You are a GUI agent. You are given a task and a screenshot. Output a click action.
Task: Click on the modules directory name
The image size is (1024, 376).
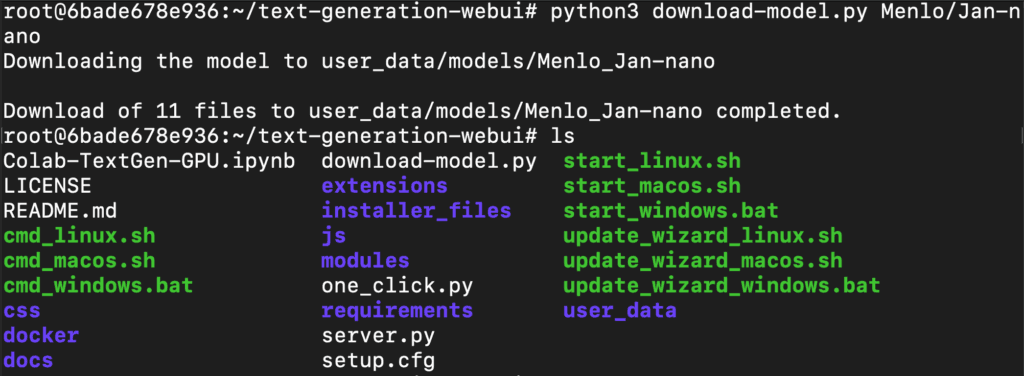(365, 260)
